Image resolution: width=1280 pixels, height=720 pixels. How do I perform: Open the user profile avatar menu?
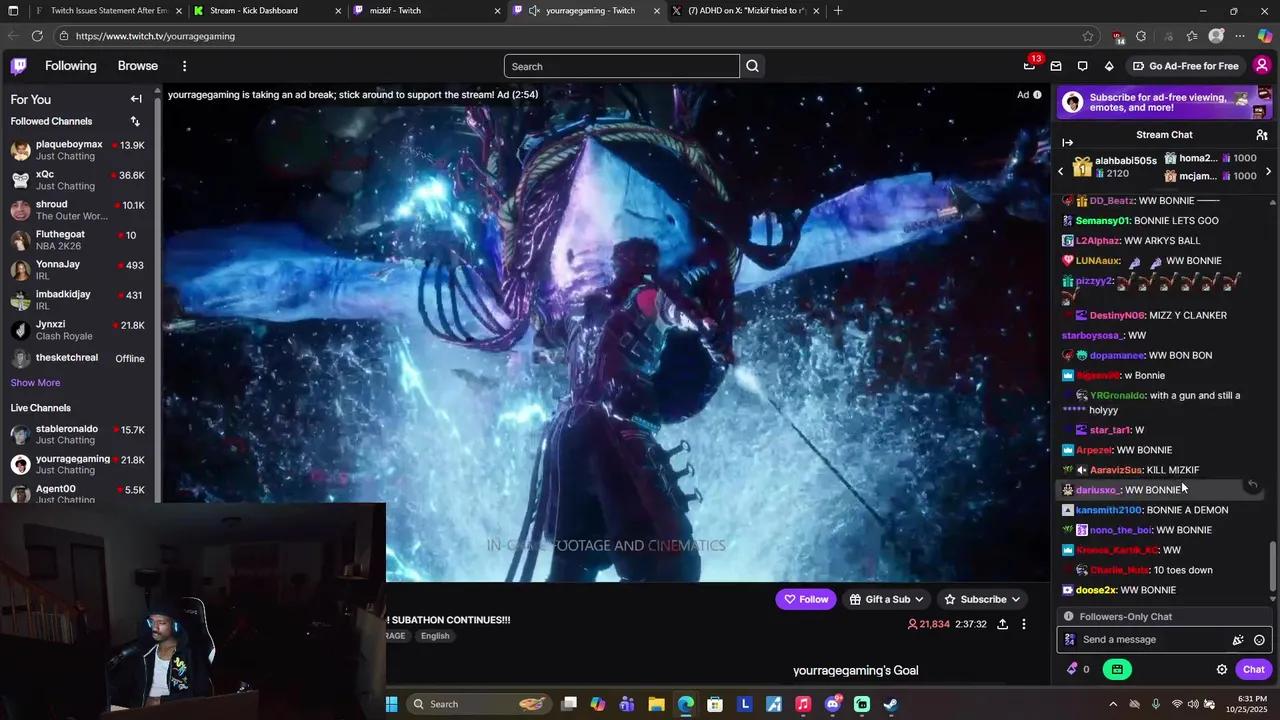coord(1262,66)
